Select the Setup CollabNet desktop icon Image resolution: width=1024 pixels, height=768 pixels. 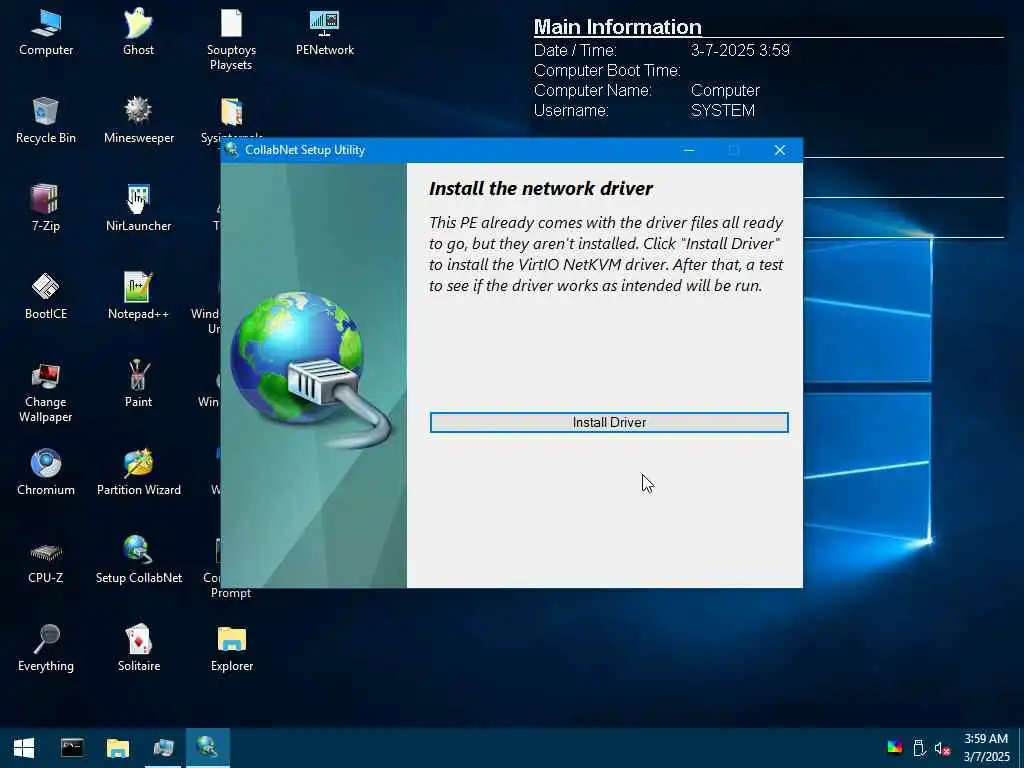tap(138, 561)
